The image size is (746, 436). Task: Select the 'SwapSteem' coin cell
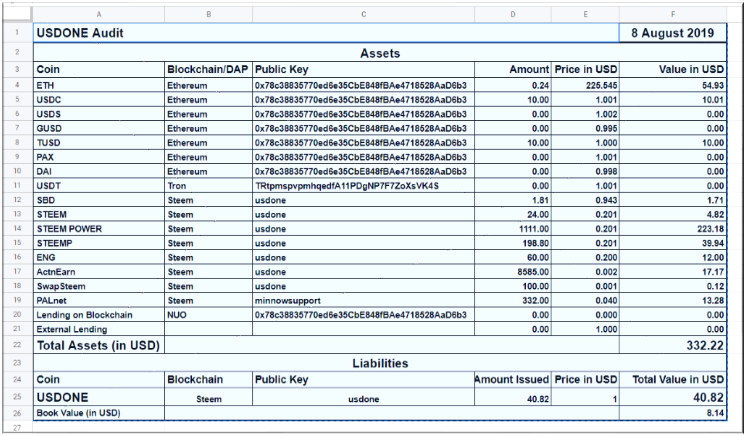pos(99,286)
